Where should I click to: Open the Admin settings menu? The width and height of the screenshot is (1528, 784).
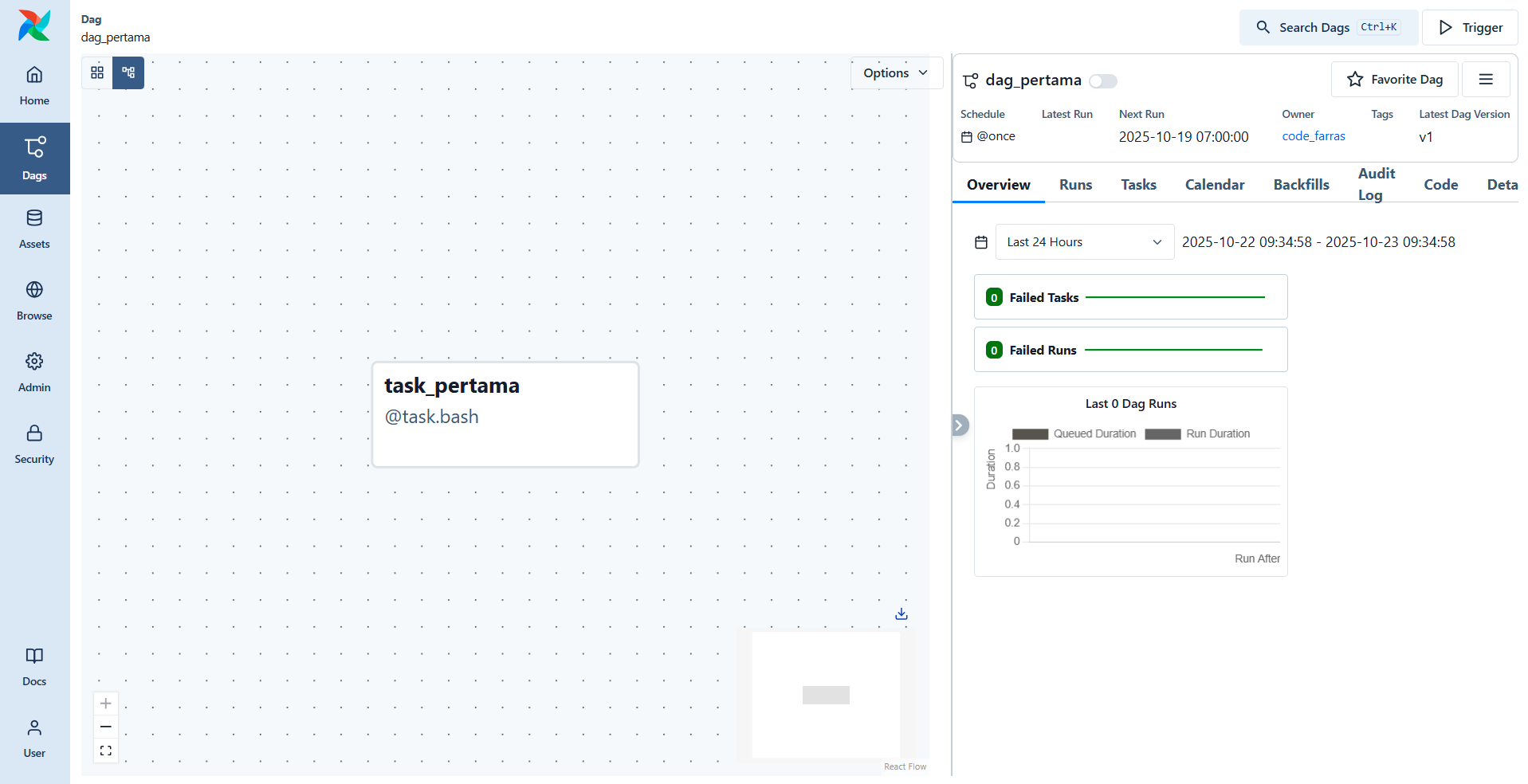(34, 373)
